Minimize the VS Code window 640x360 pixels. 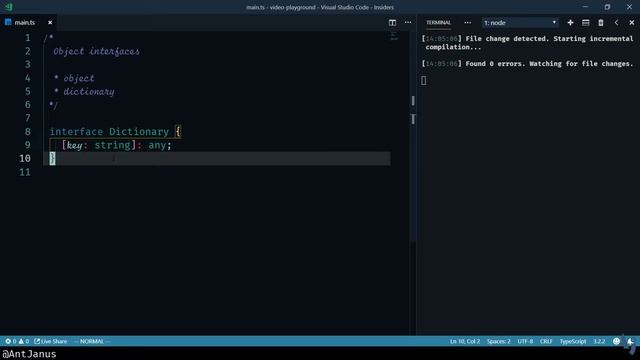point(585,7)
